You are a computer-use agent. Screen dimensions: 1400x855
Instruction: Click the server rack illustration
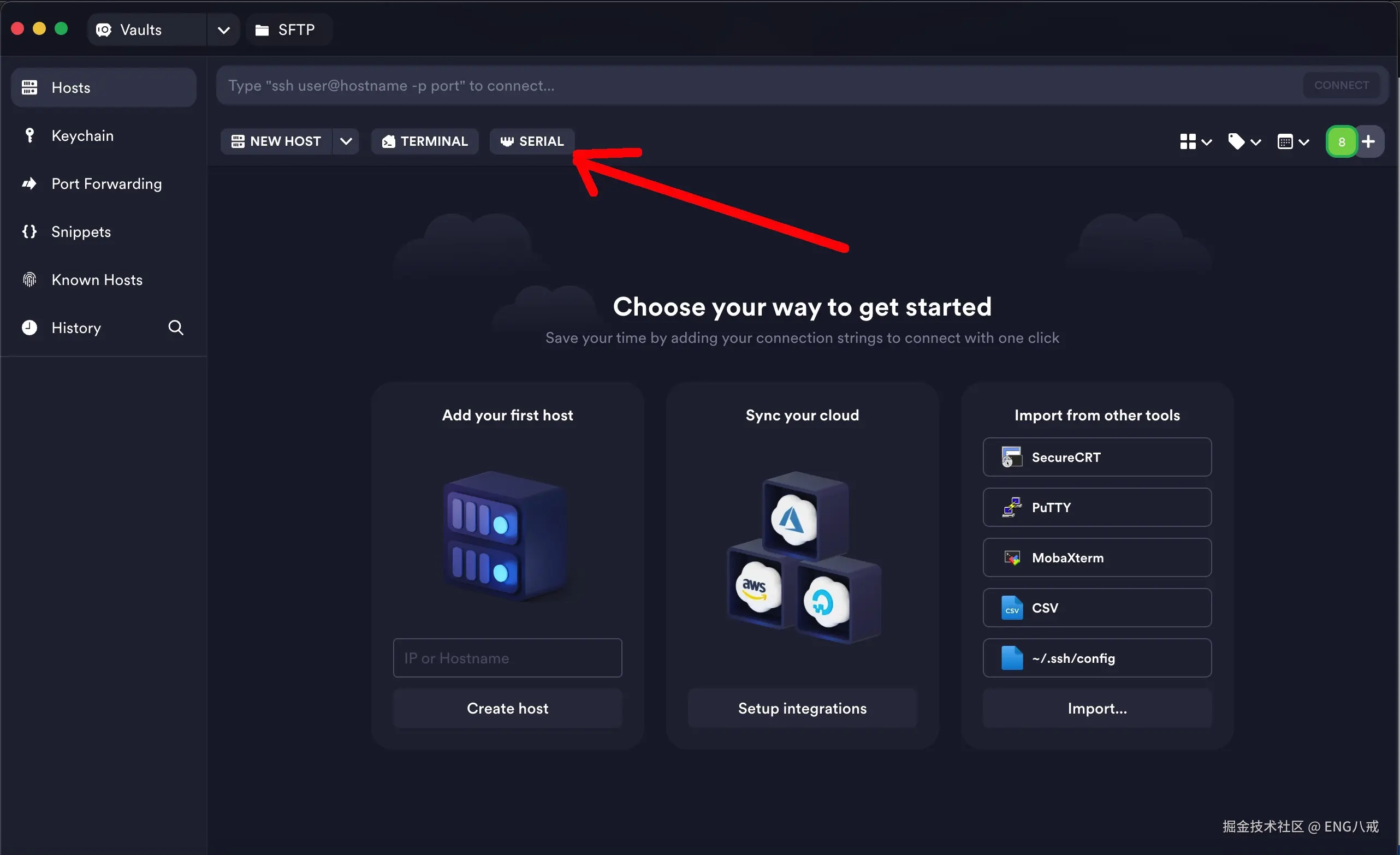click(506, 536)
